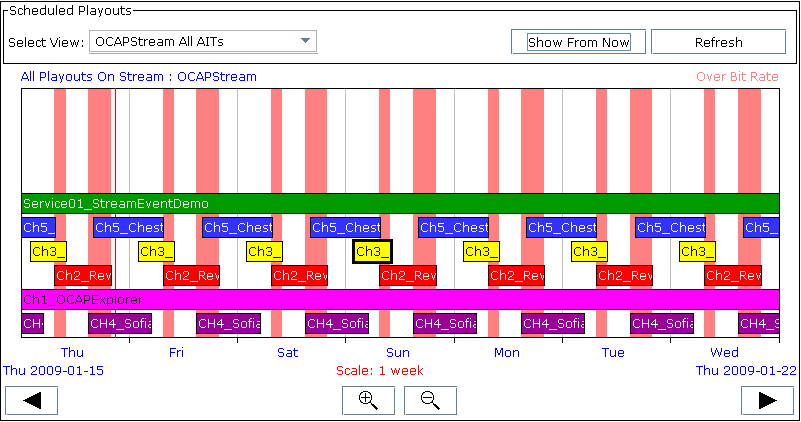Click the Tue day label
801x422 pixels.
coord(613,353)
